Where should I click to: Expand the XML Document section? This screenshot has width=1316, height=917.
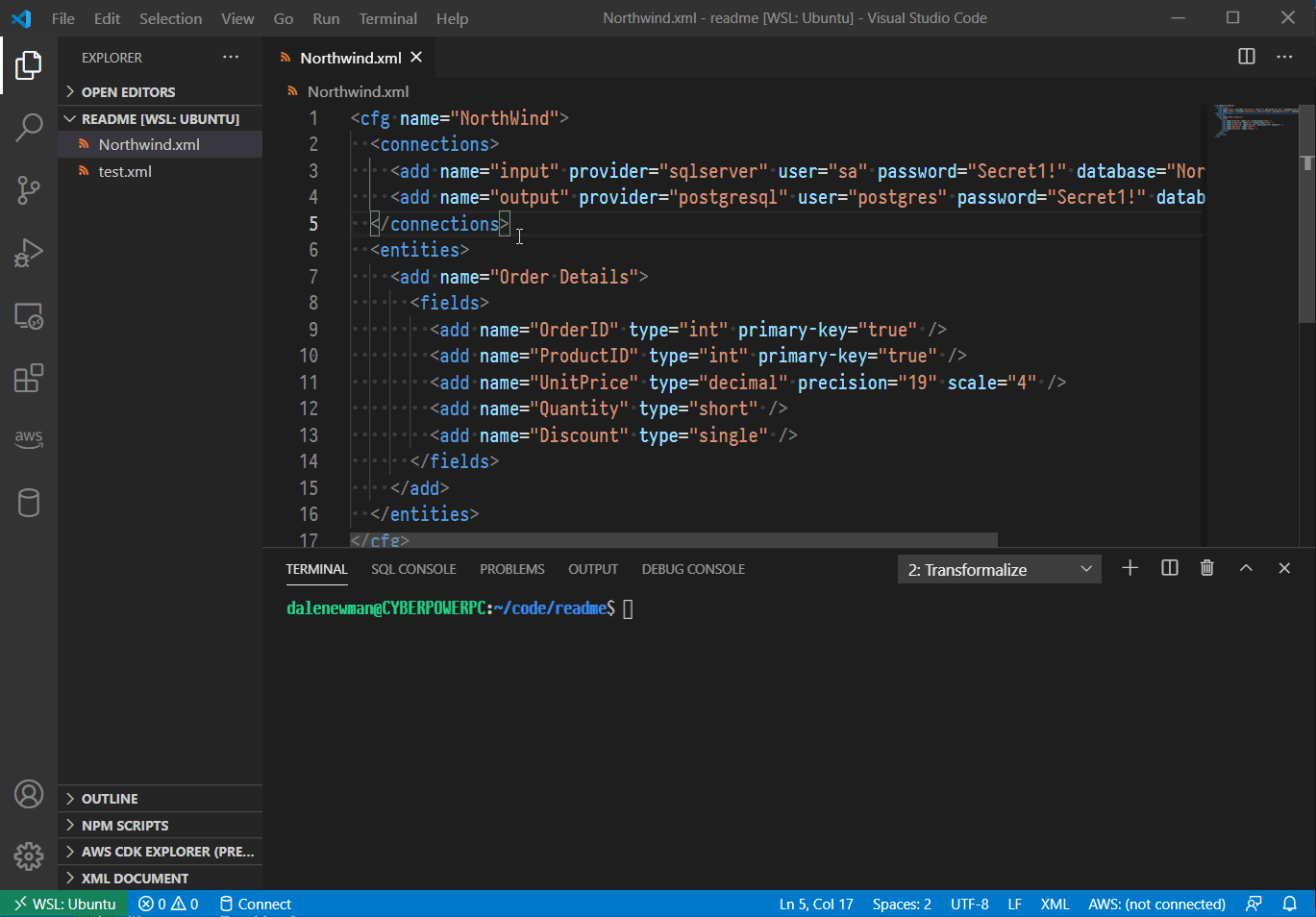160,879
